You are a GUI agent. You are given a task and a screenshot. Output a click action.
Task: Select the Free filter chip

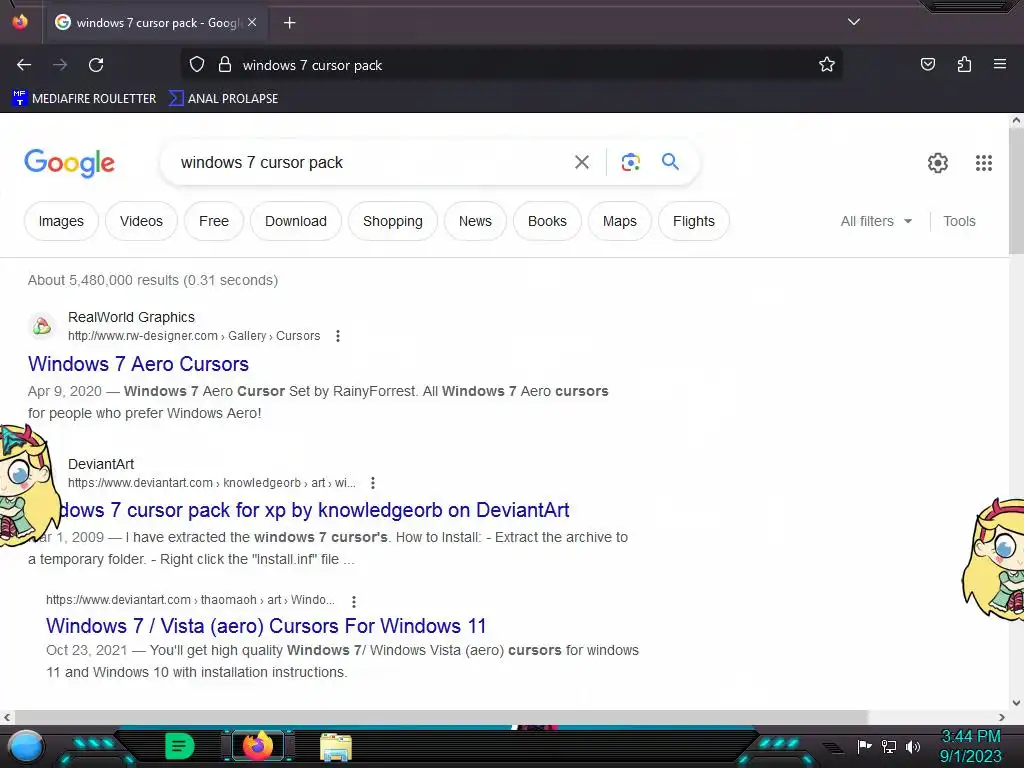point(214,221)
